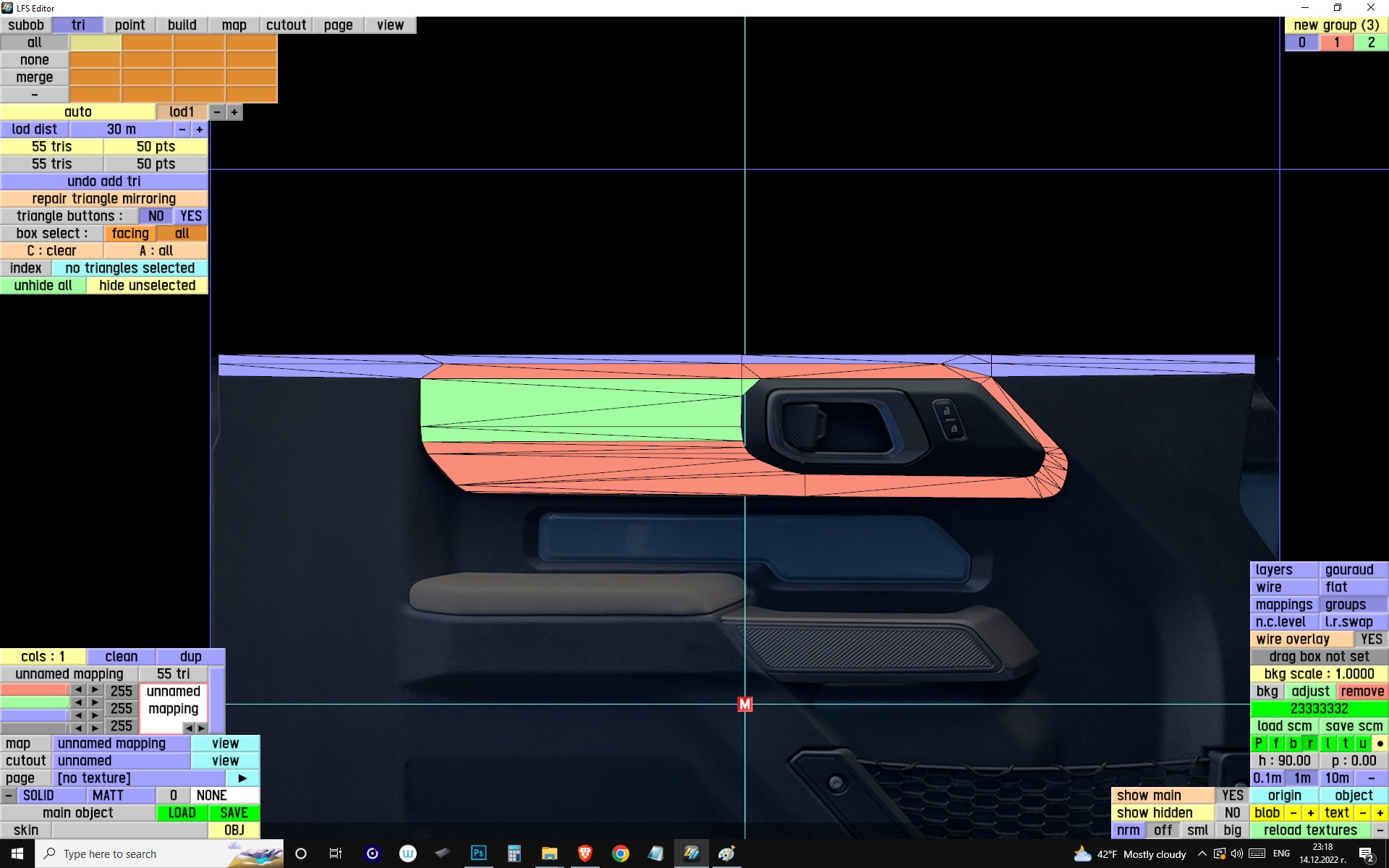Image resolution: width=1389 pixels, height=868 pixels.
Task: Increase the red color value arrow
Action: [x=95, y=690]
